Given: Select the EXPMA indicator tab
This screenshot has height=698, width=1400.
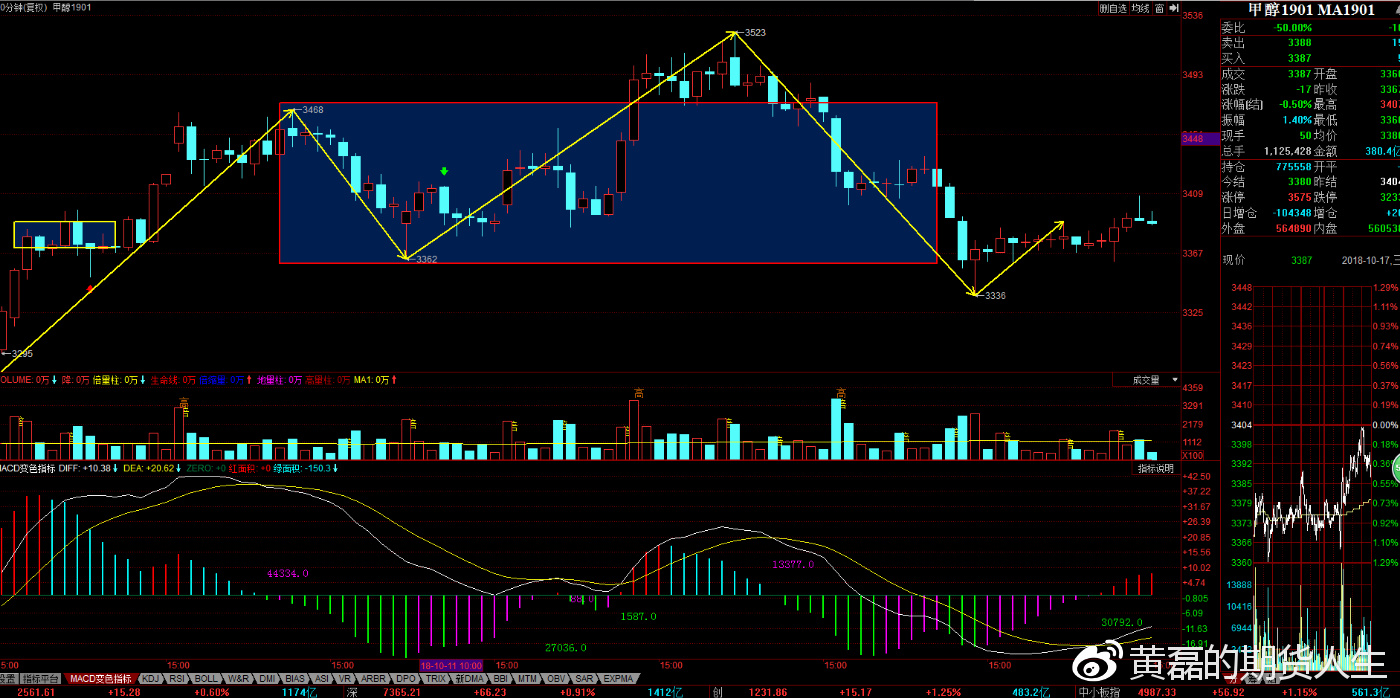Looking at the screenshot, I should tap(618, 678).
